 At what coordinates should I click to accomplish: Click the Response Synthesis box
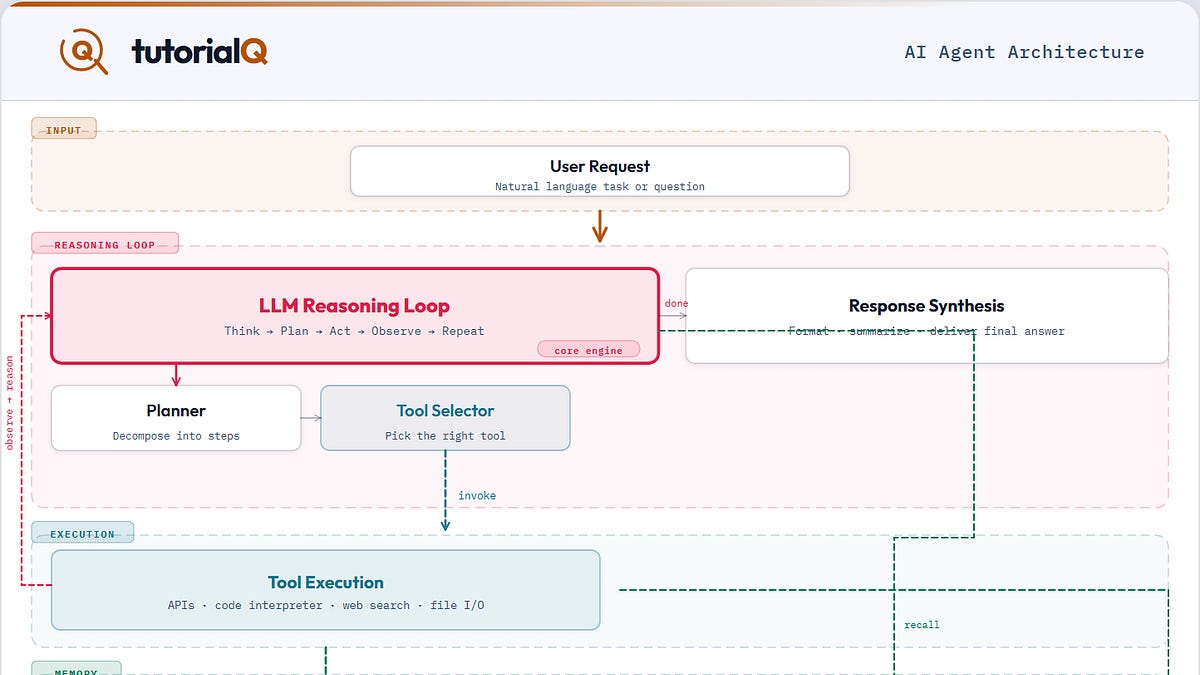[927, 316]
